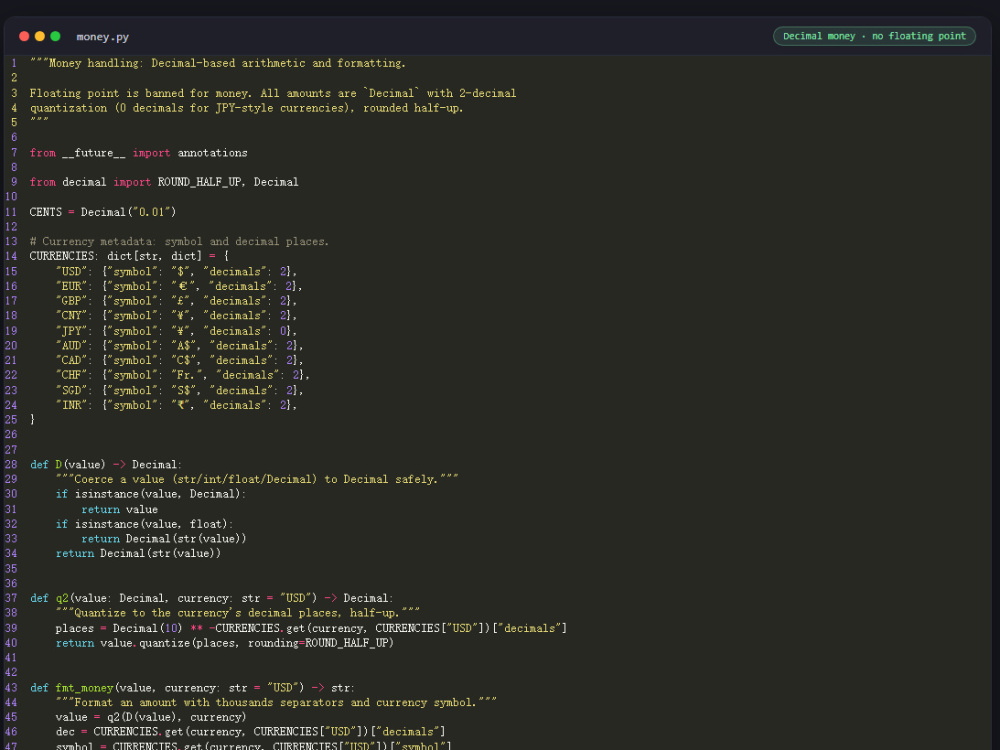Click the "JPY" dictionary key
The image size is (1000, 750).
[71, 331]
